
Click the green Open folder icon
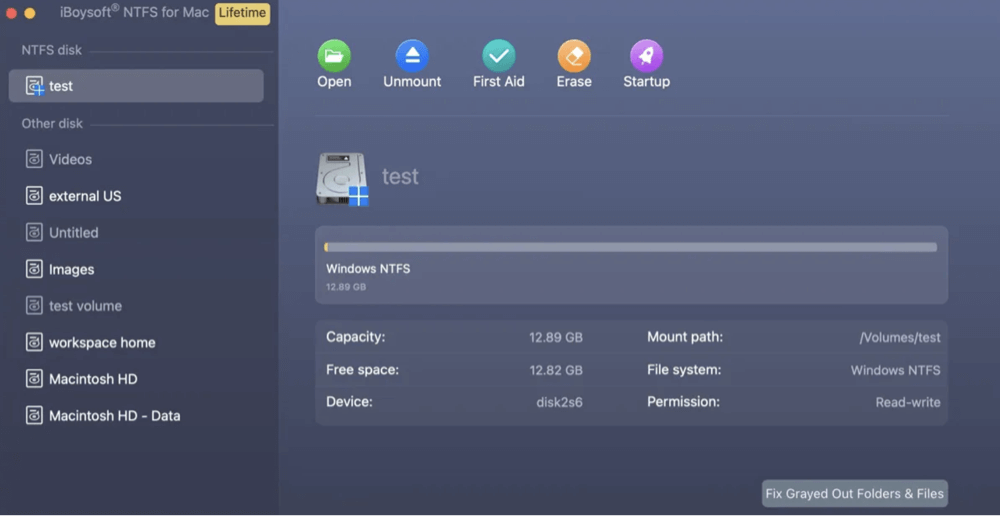(334, 55)
